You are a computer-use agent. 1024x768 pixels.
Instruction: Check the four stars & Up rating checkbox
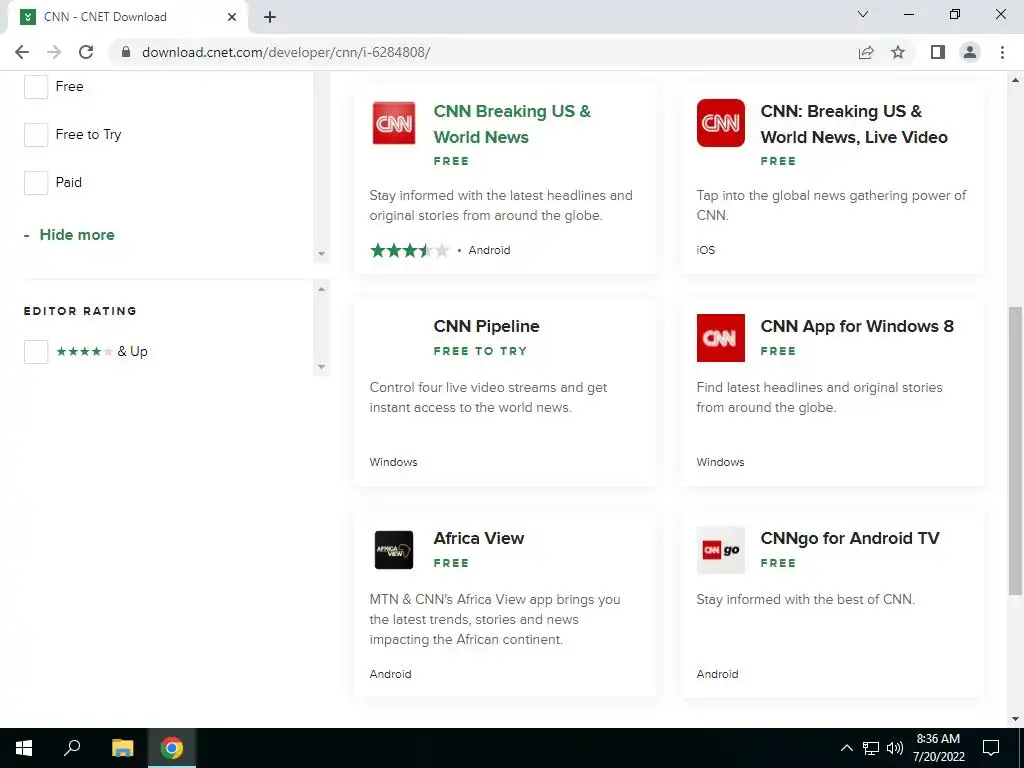[36, 352]
